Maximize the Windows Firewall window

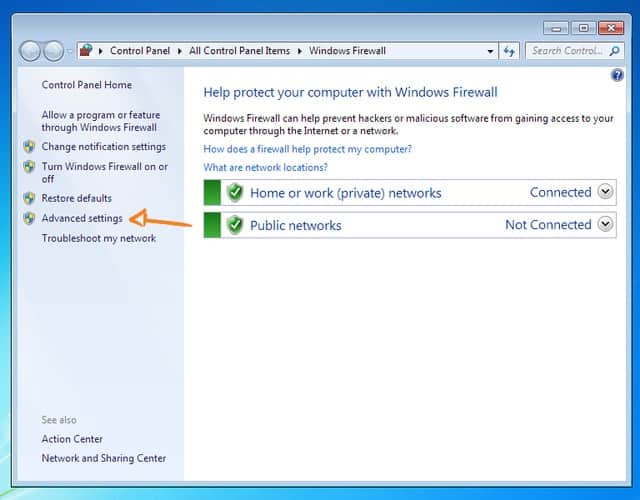tap(584, 28)
